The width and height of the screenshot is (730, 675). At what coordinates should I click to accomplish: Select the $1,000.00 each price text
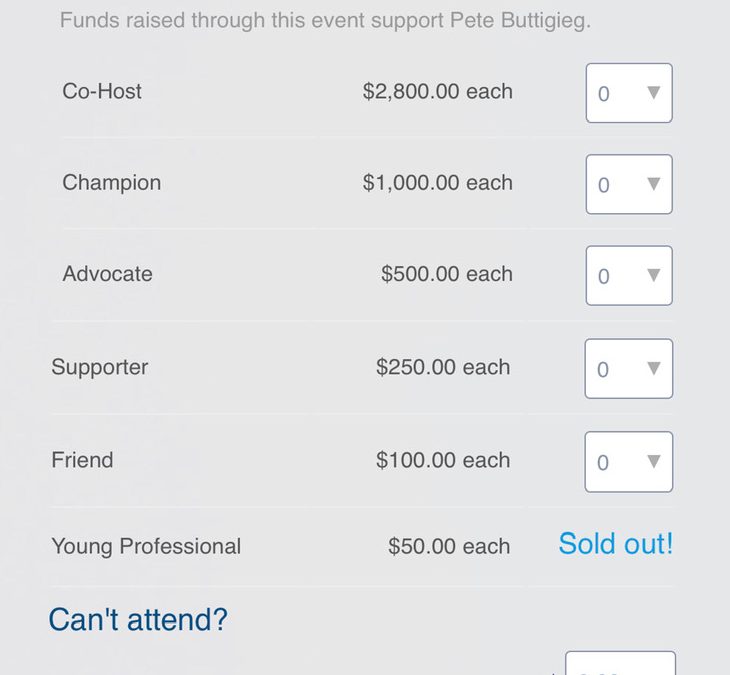click(x=437, y=182)
